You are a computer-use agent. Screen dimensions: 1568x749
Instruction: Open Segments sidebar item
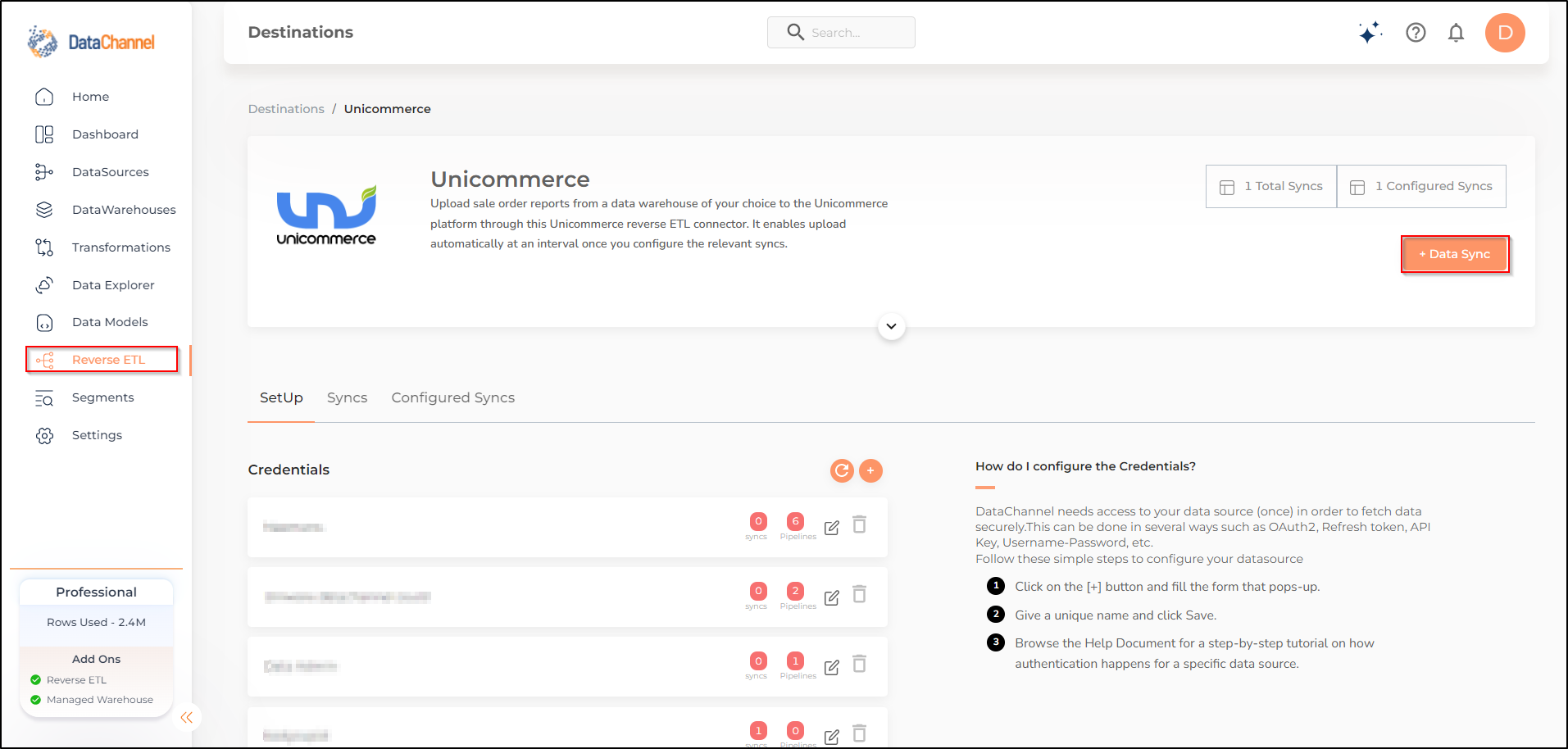click(102, 397)
